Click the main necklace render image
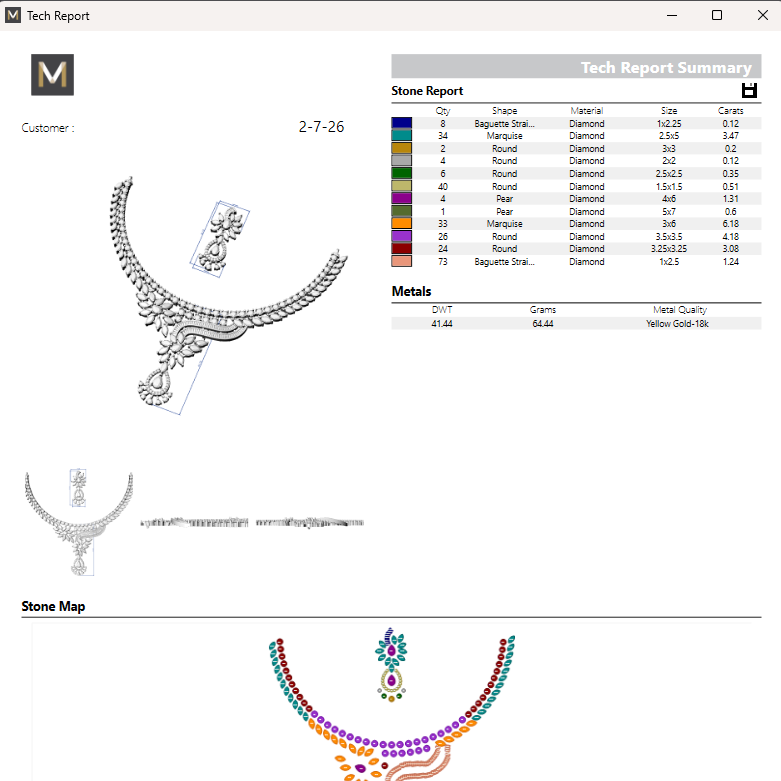The image size is (781, 781). pyautogui.click(x=227, y=295)
